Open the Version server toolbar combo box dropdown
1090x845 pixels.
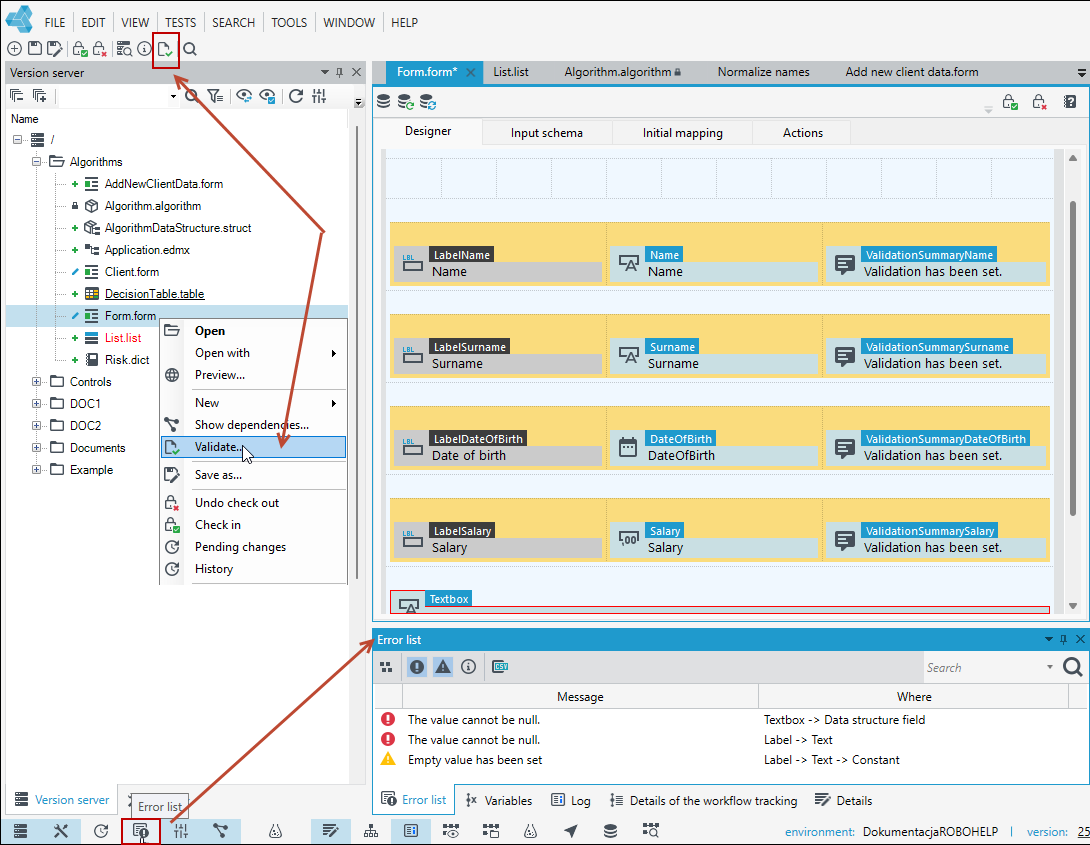(x=173, y=97)
